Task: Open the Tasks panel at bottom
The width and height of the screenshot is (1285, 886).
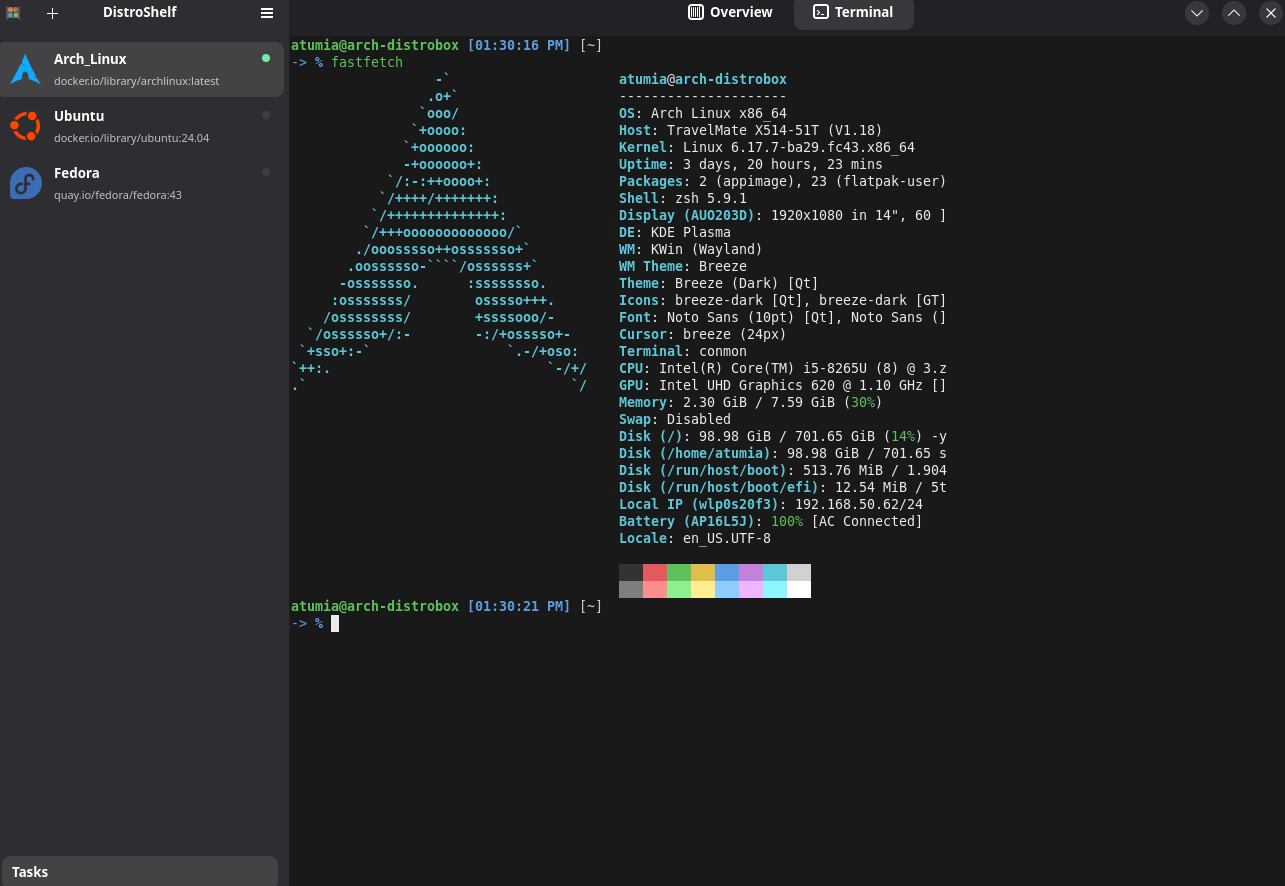Action: tap(140, 871)
